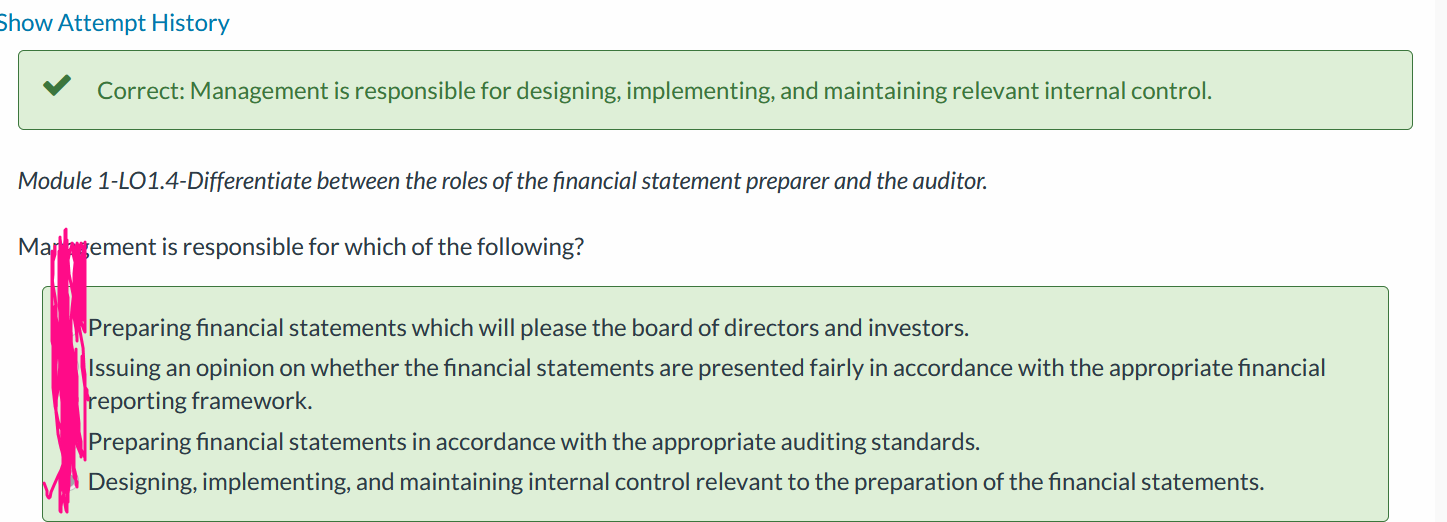Click empty space at right end of Correct banner
The image size is (1447, 522).
[x=1310, y=90]
